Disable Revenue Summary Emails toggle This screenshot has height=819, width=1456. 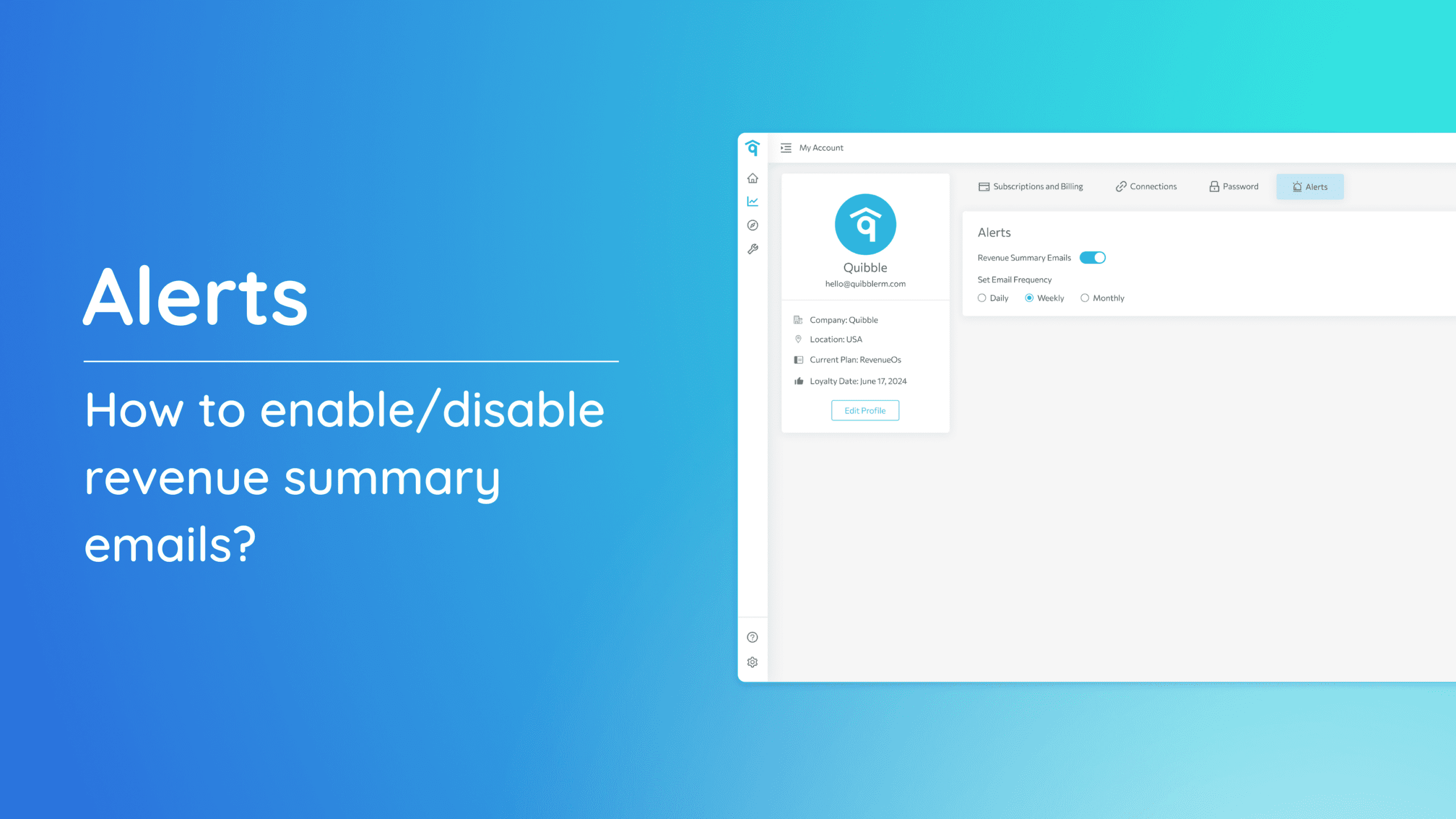pyautogui.click(x=1093, y=258)
